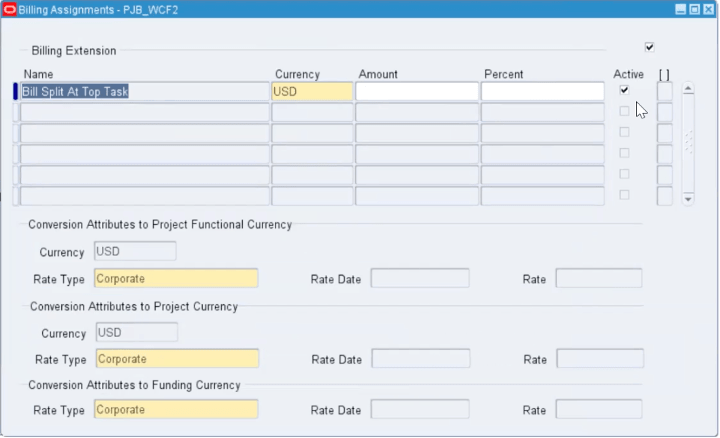Click the Name field in the second row
The height and width of the screenshot is (438, 720).
click(x=145, y=112)
